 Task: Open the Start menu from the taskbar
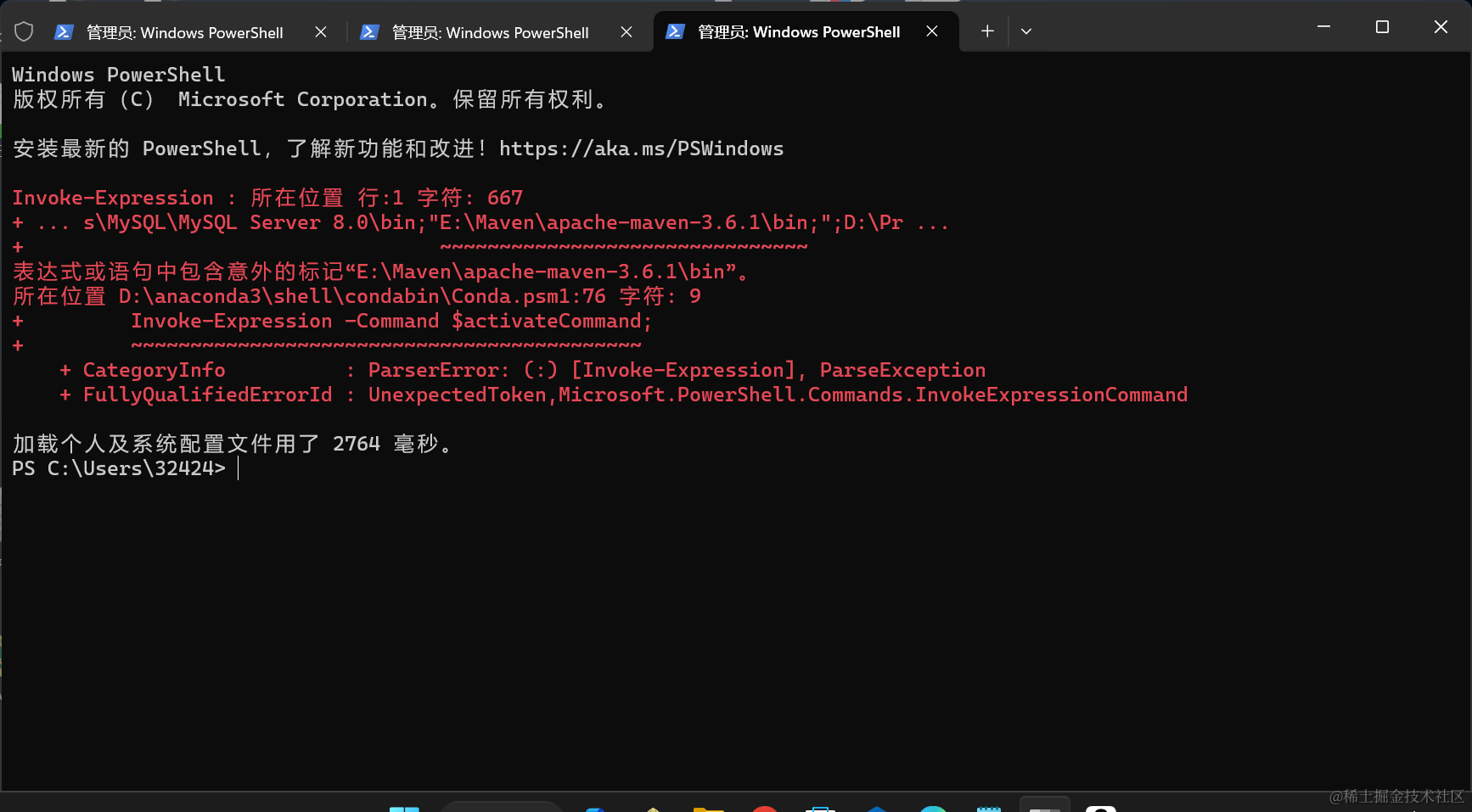tap(406, 807)
